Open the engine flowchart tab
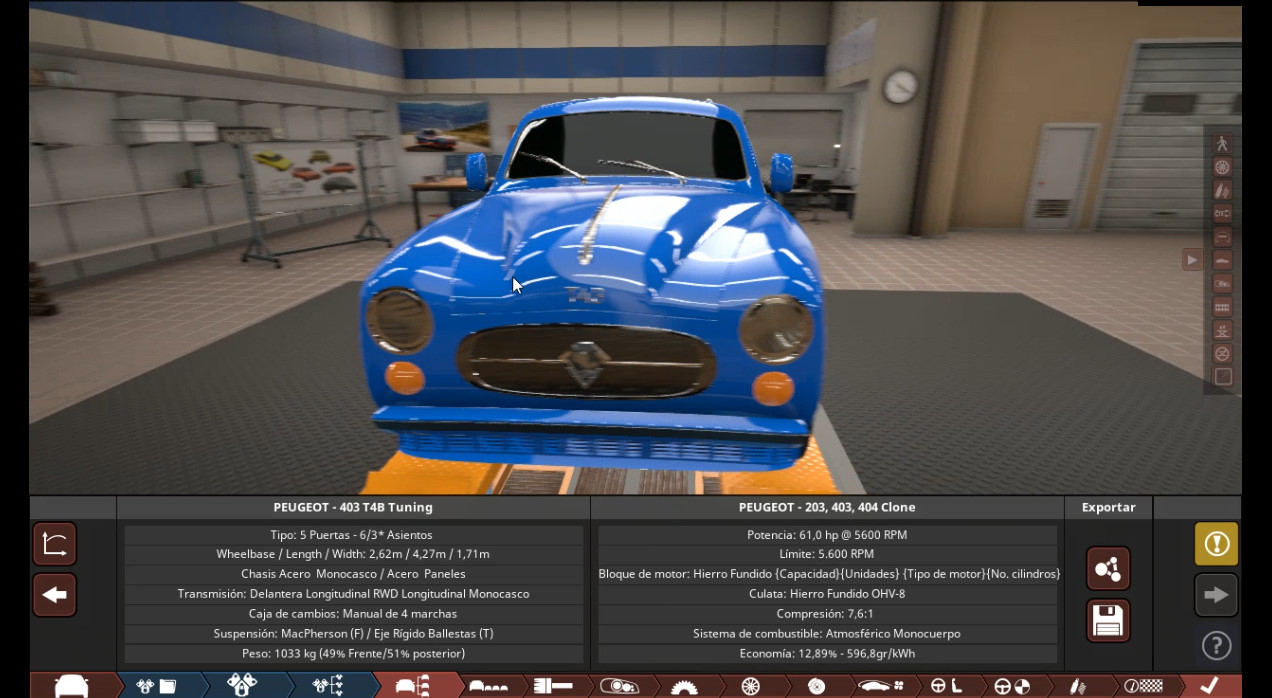 point(328,685)
